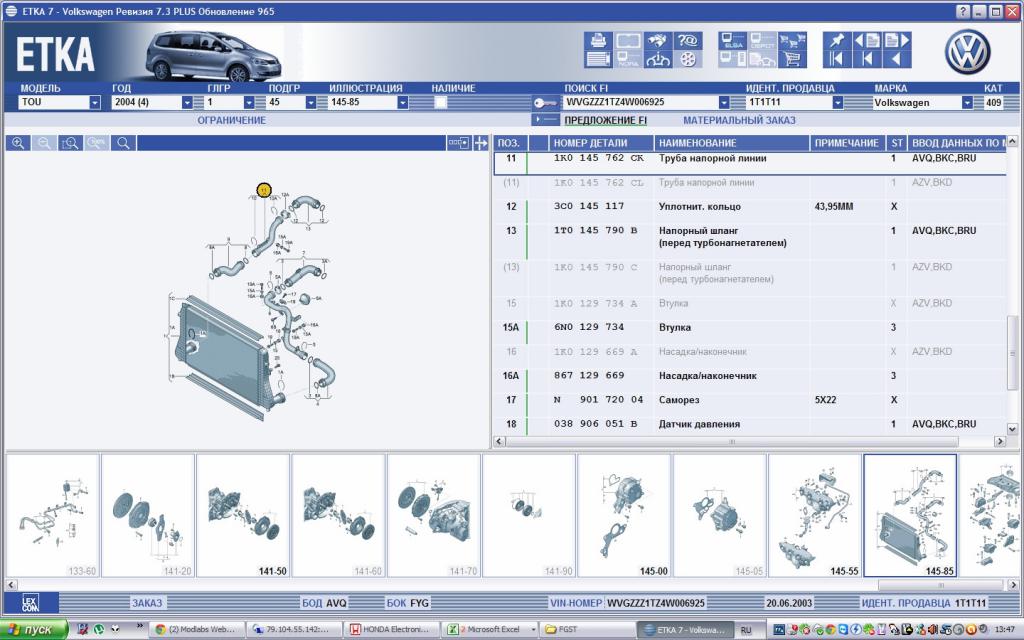Click the RU language indicator
This screenshot has width=1024, height=640.
pyautogui.click(x=746, y=630)
